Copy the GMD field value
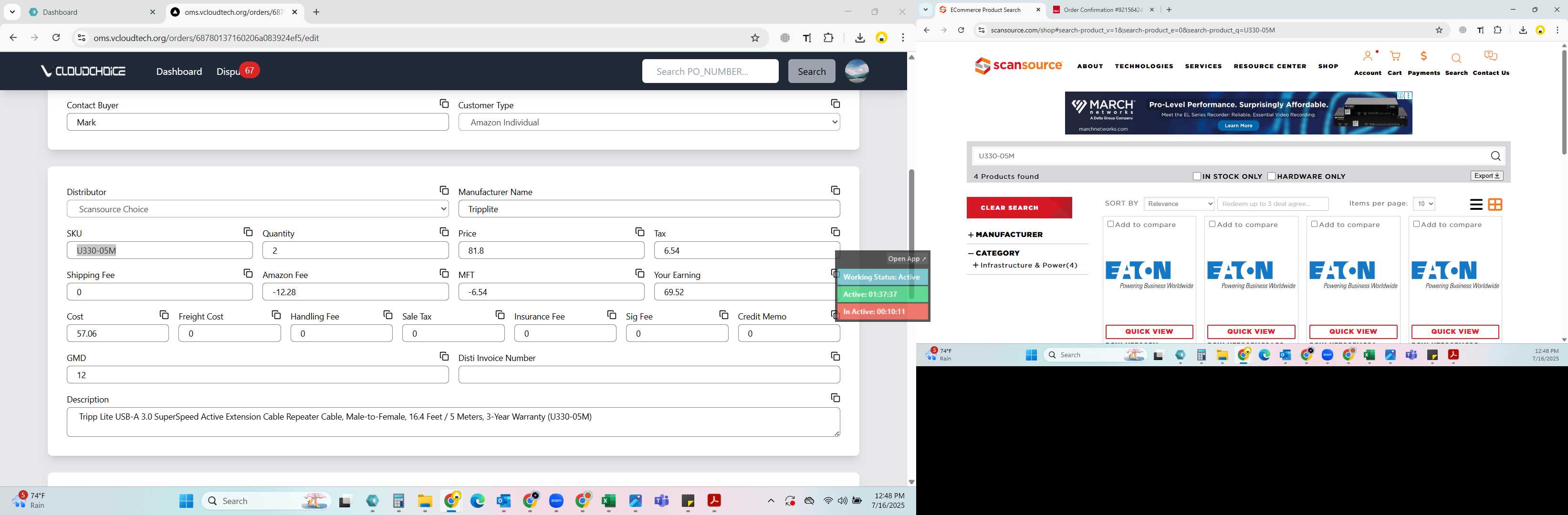 point(444,356)
